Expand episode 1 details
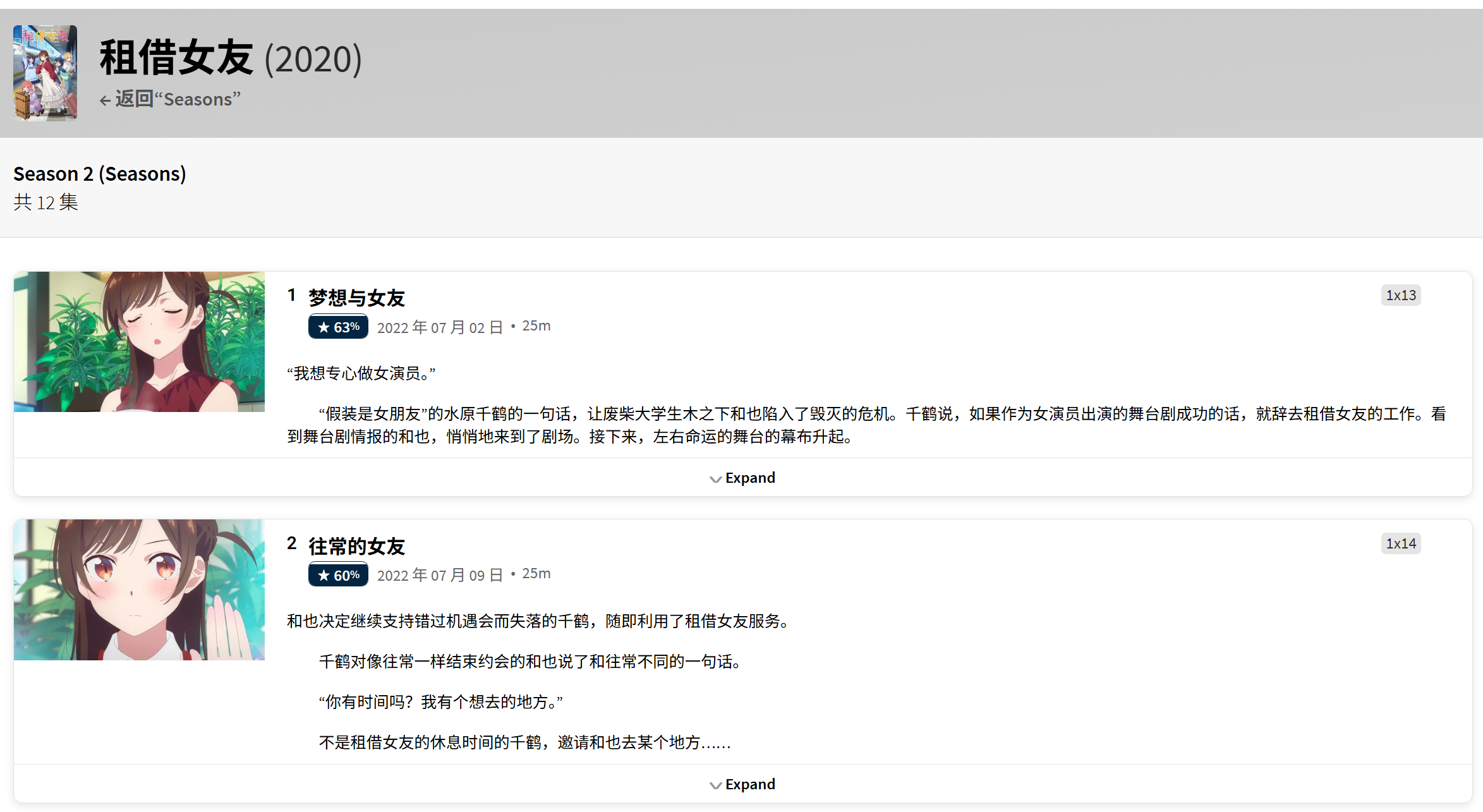The width and height of the screenshot is (1483, 812). coord(742,478)
